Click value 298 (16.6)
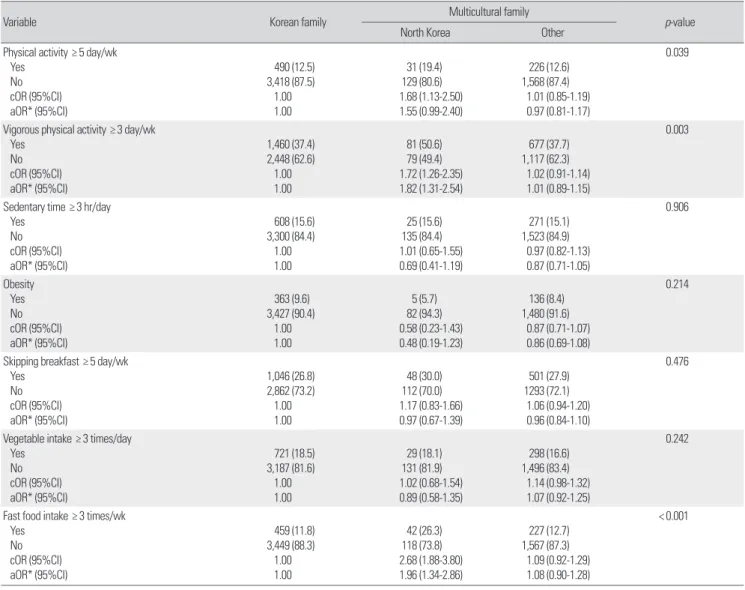Viewport: 745px width, 590px height. coord(549,453)
